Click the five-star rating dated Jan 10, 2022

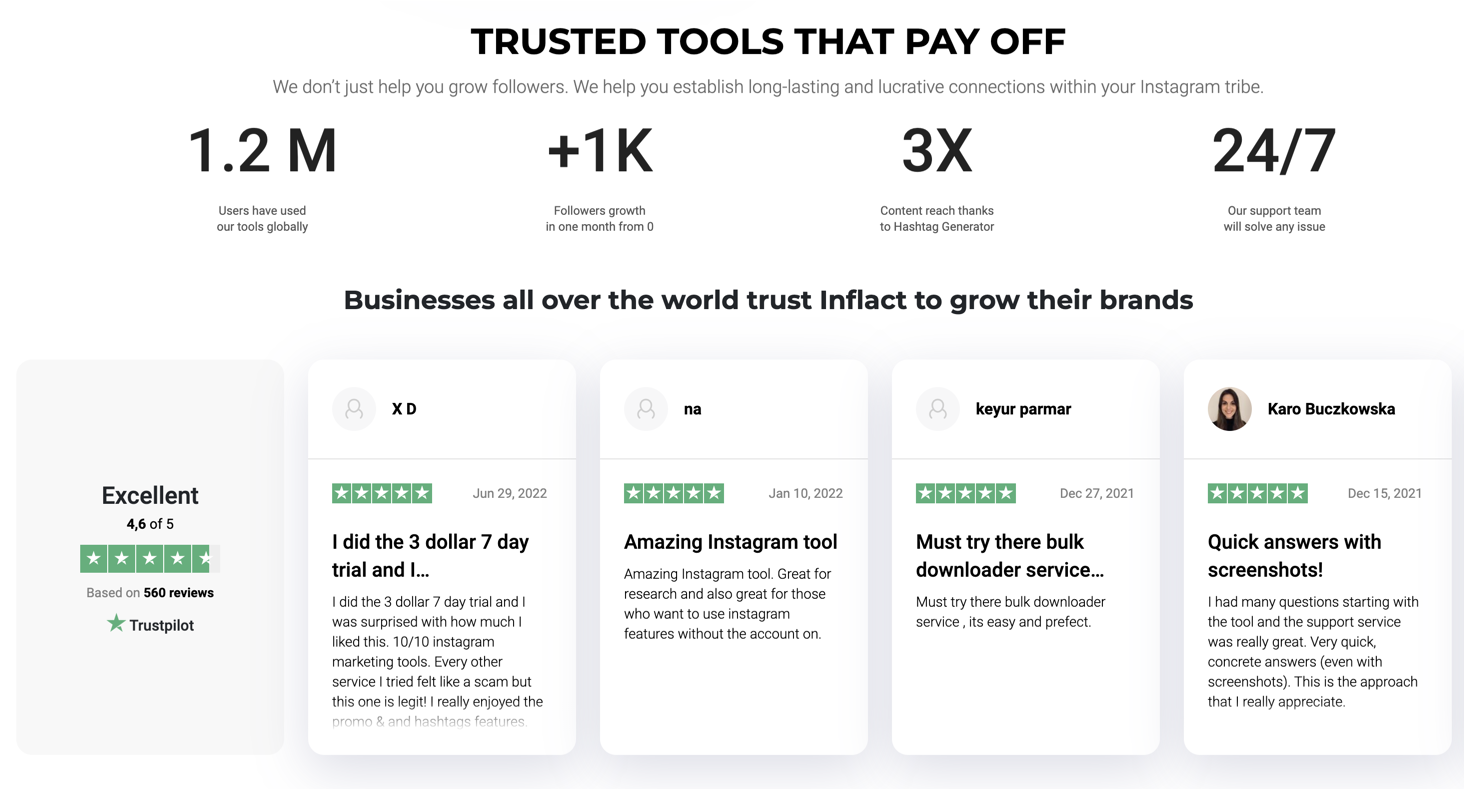674,493
